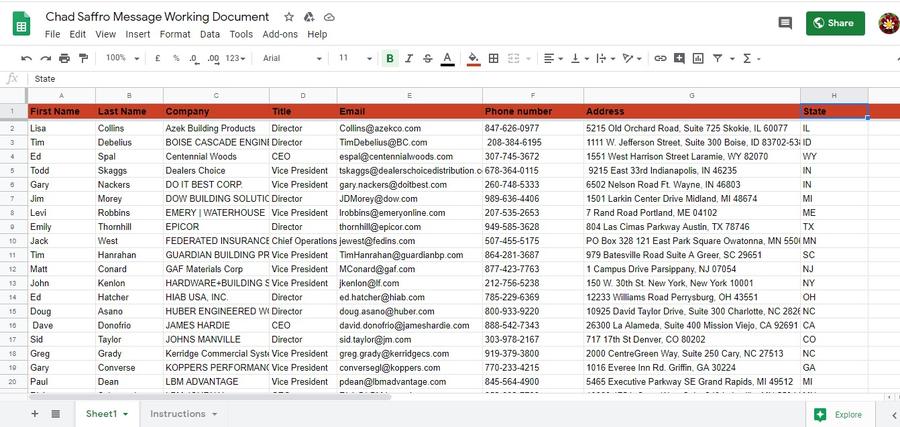Screen dimensions: 900x427
Task: Open the font size 11 dropdown
Action: [355, 58]
